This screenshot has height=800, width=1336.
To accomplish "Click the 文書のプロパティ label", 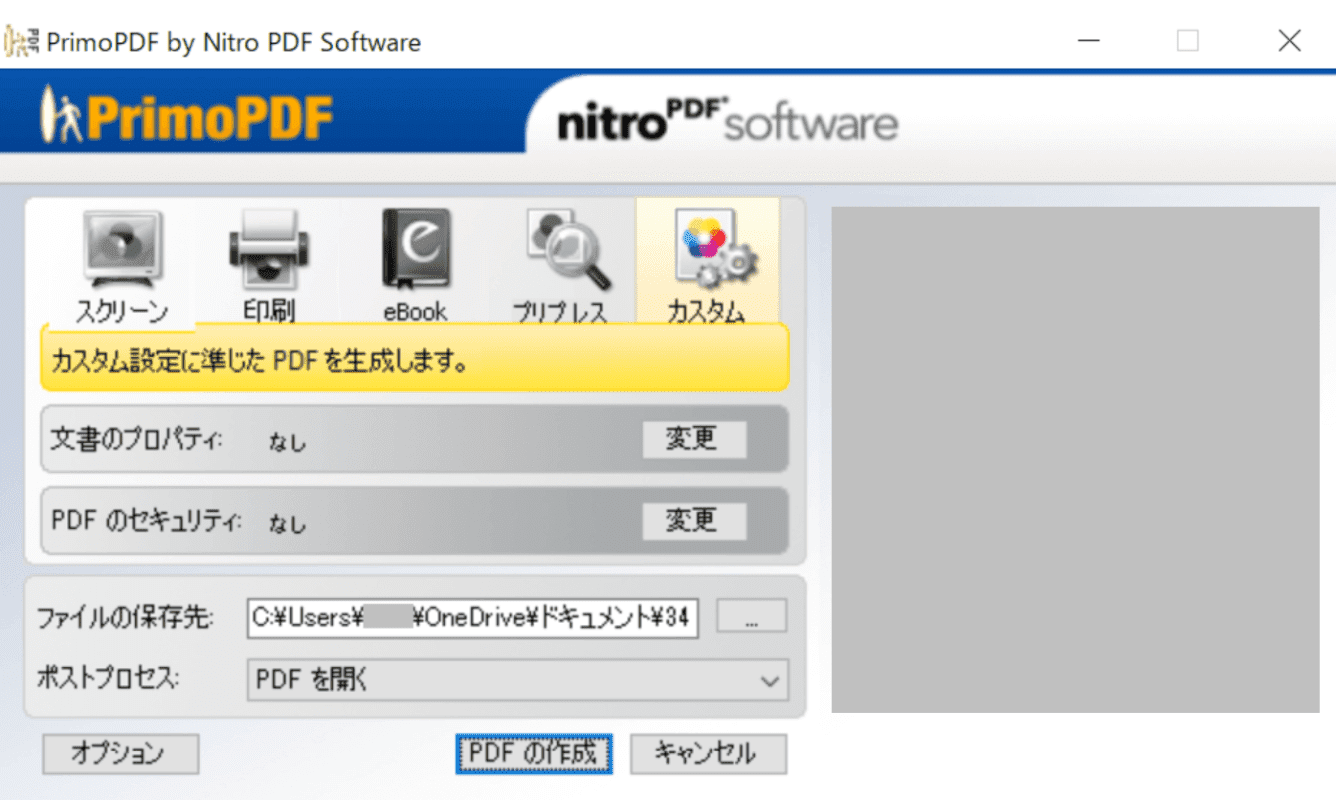I will click(x=136, y=439).
